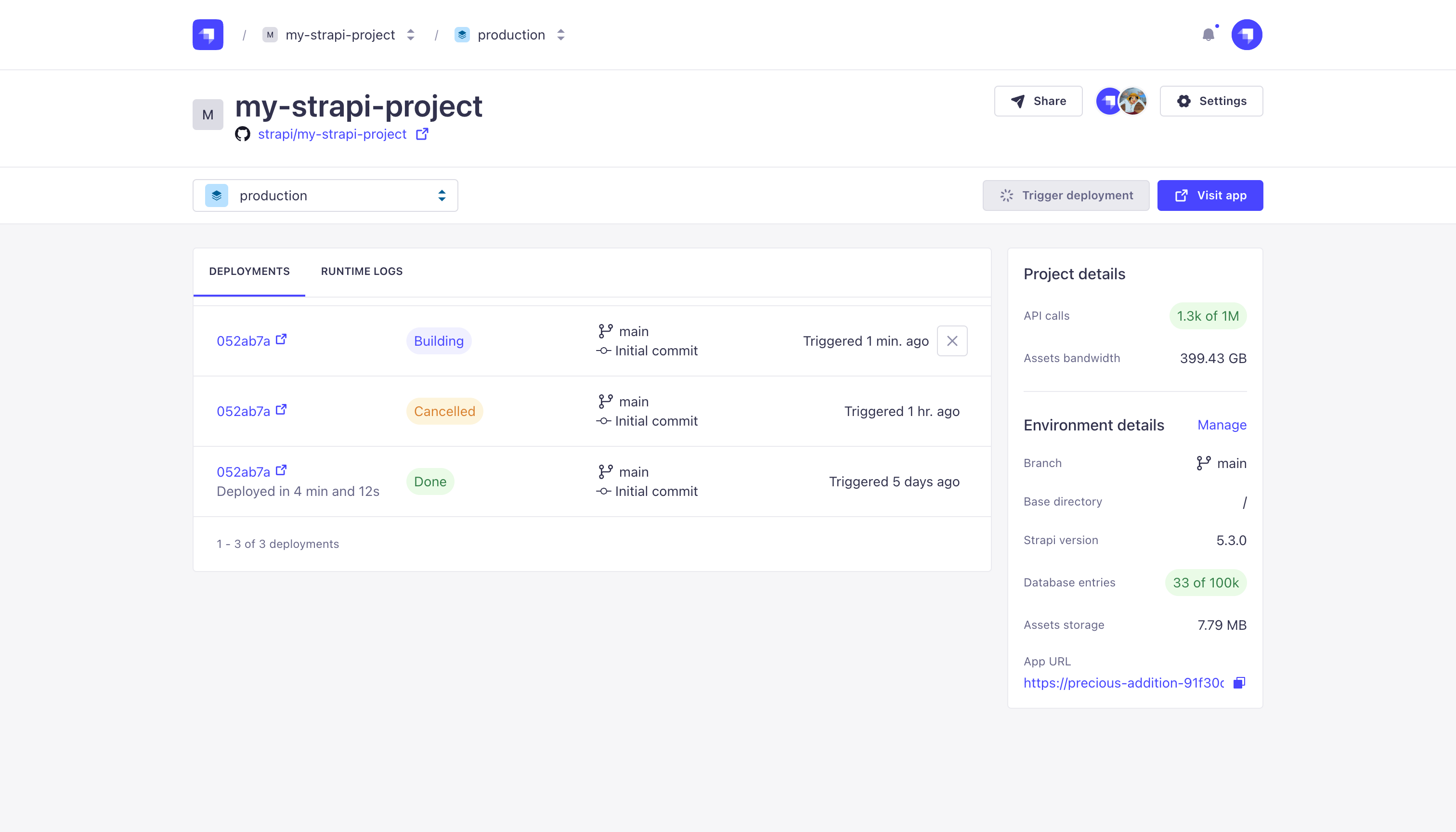Click the cancel deployment X button icon

point(952,340)
